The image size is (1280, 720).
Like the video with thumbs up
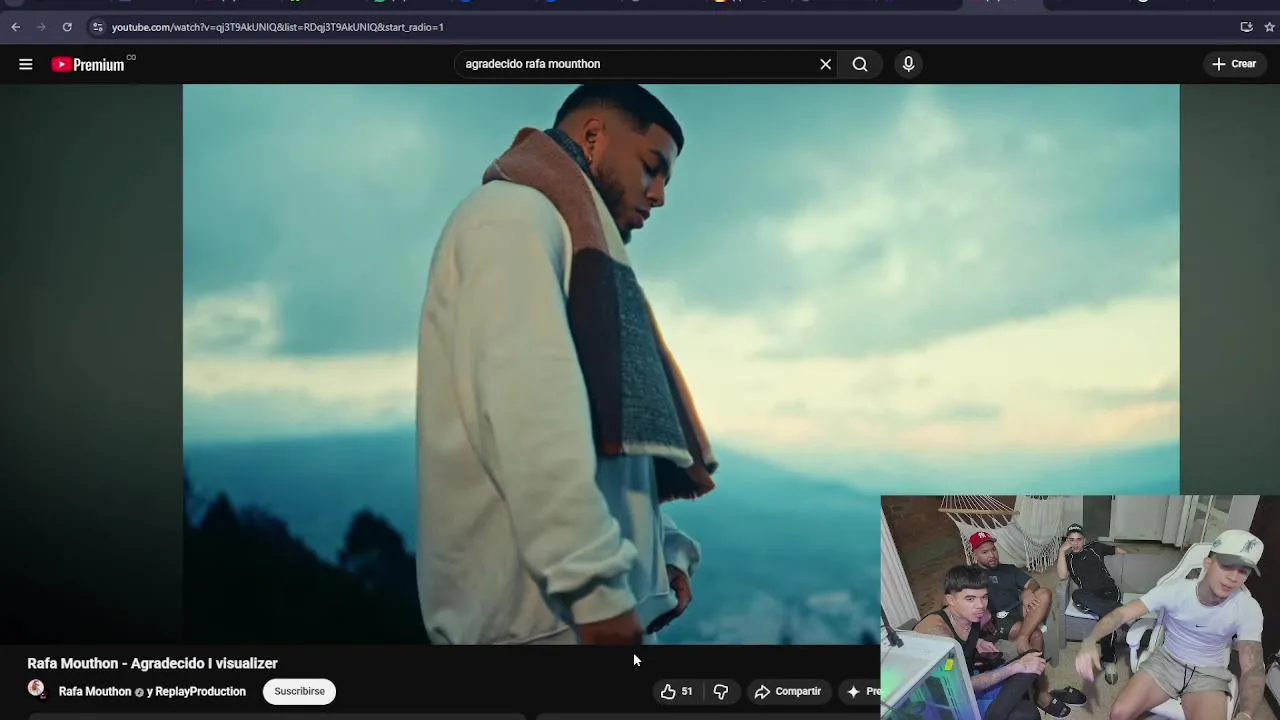pyautogui.click(x=676, y=691)
